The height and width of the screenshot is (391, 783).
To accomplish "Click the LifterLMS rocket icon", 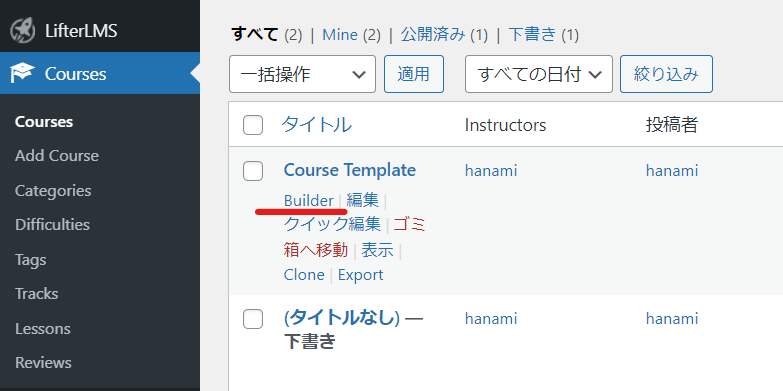I will click(23, 31).
